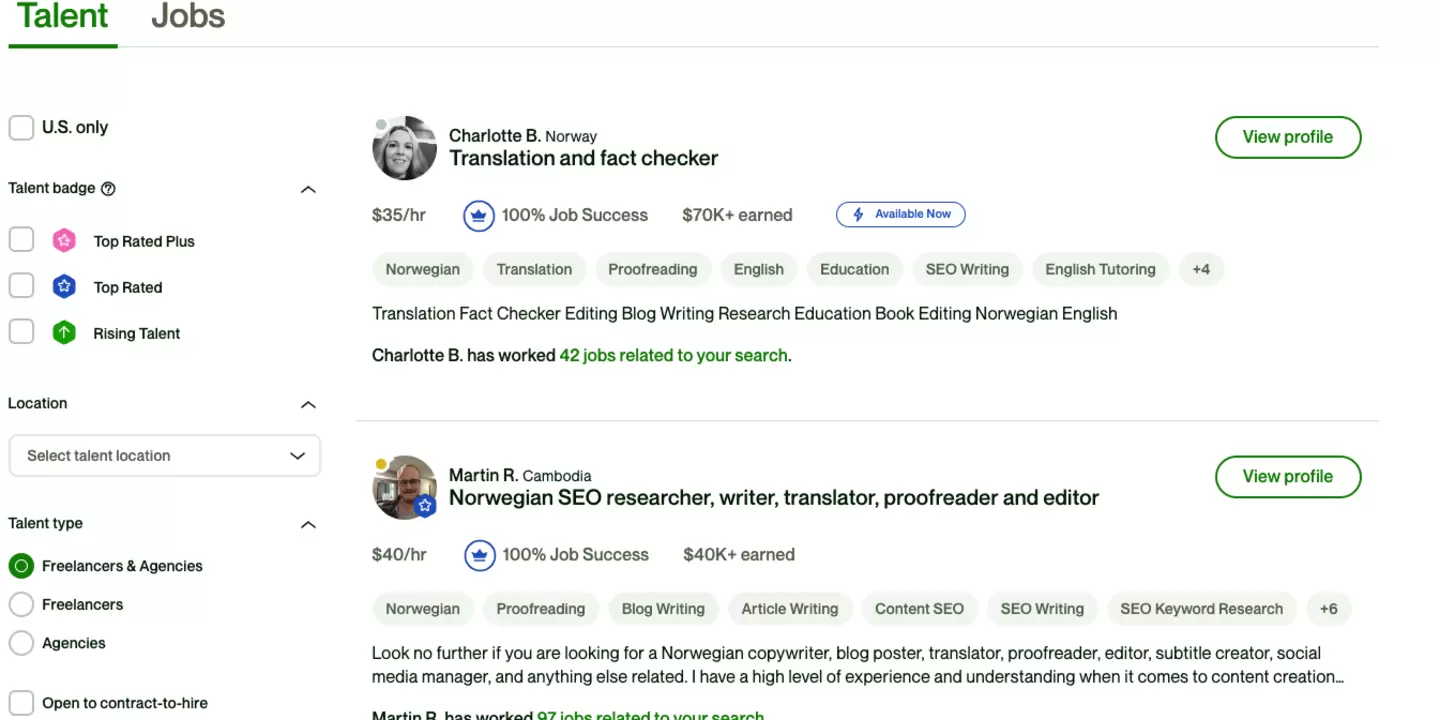Open Martin R.'s profile photo

[x=404, y=488]
